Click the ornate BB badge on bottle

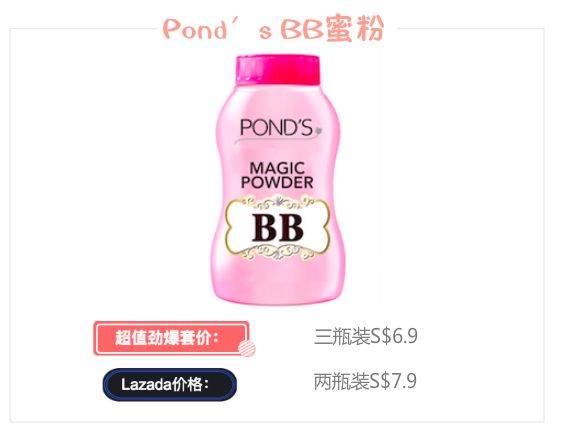click(x=278, y=228)
